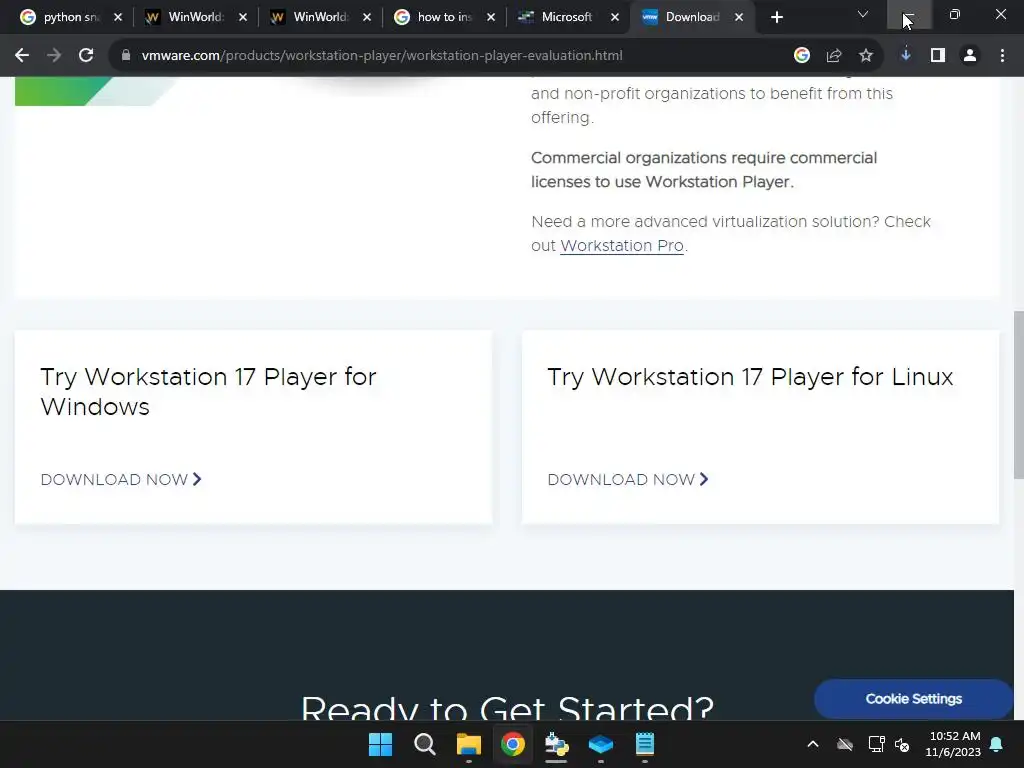Screen dimensions: 1024x768
Task: Close the Download tab
Action: [739, 18]
